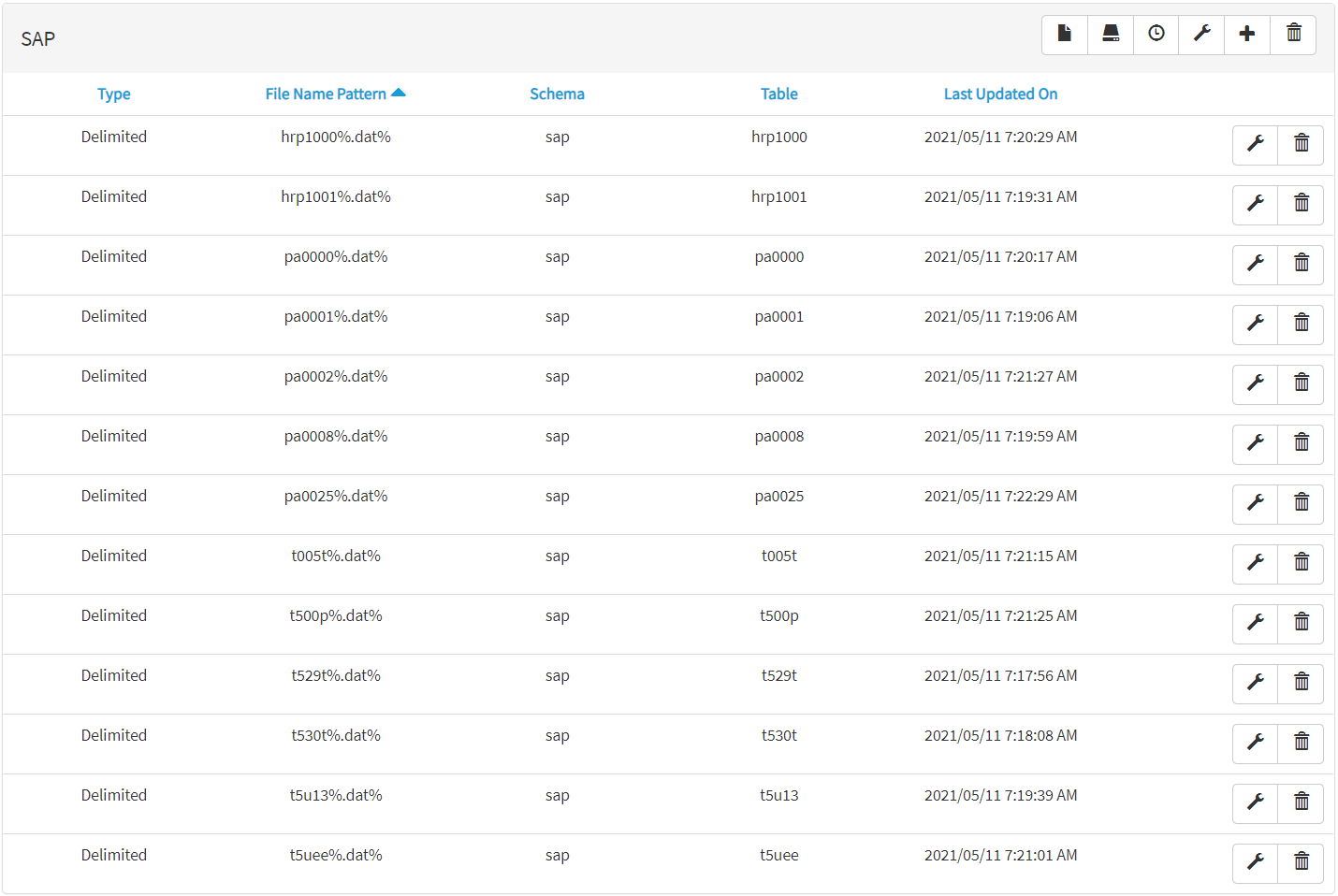Configure the pa0000 row via wrench icon
Screen dimensions: 1338x896
[x=1256, y=264]
